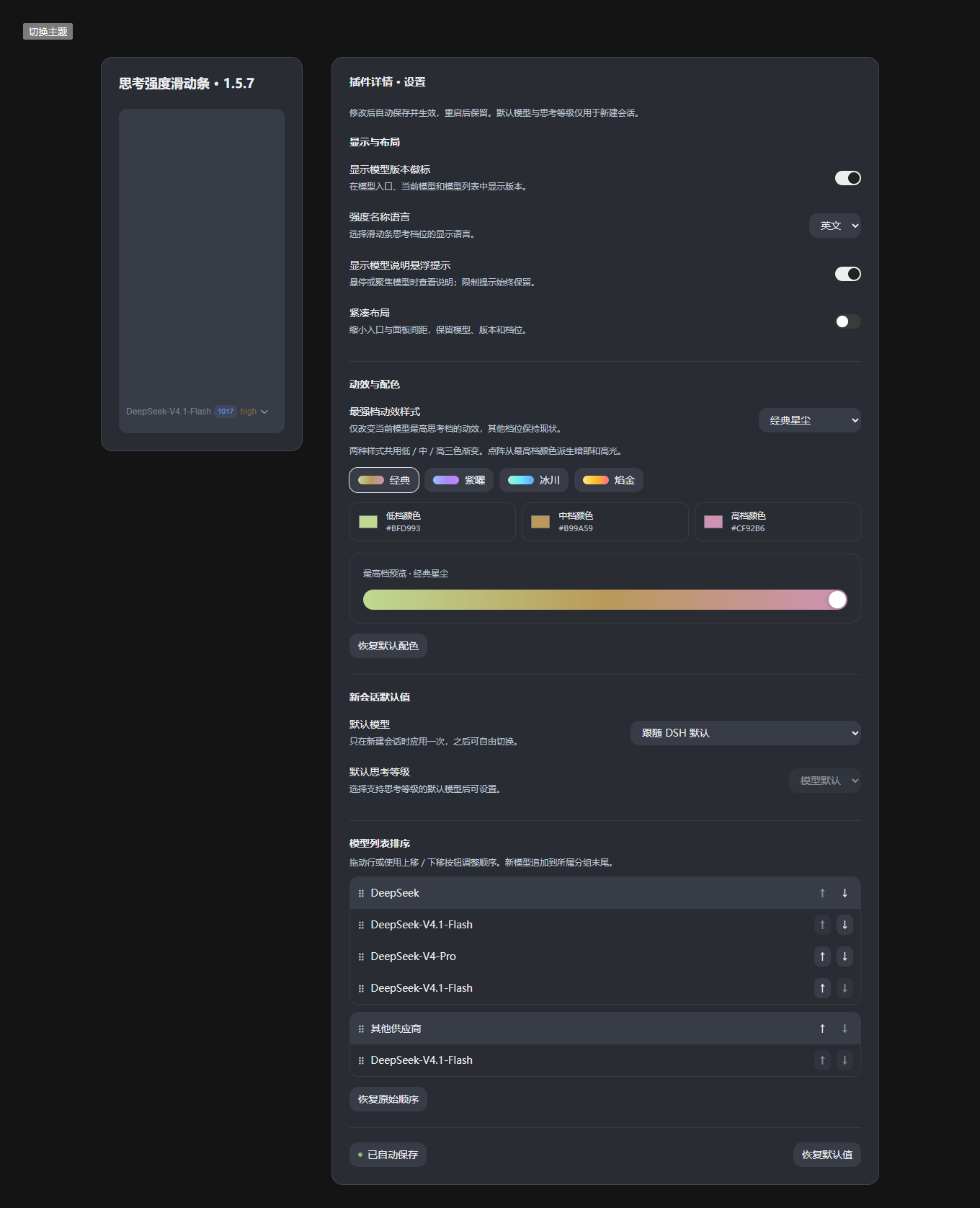Disable the 显示模型版本徽标 switch
980x1208 pixels.
847,178
